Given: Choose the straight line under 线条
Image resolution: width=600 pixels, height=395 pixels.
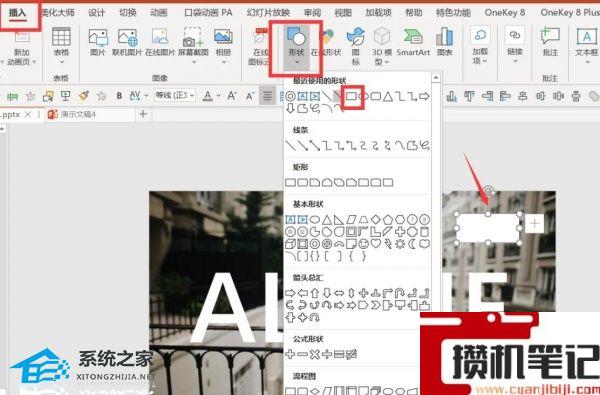Looking at the screenshot, I should pos(290,145).
